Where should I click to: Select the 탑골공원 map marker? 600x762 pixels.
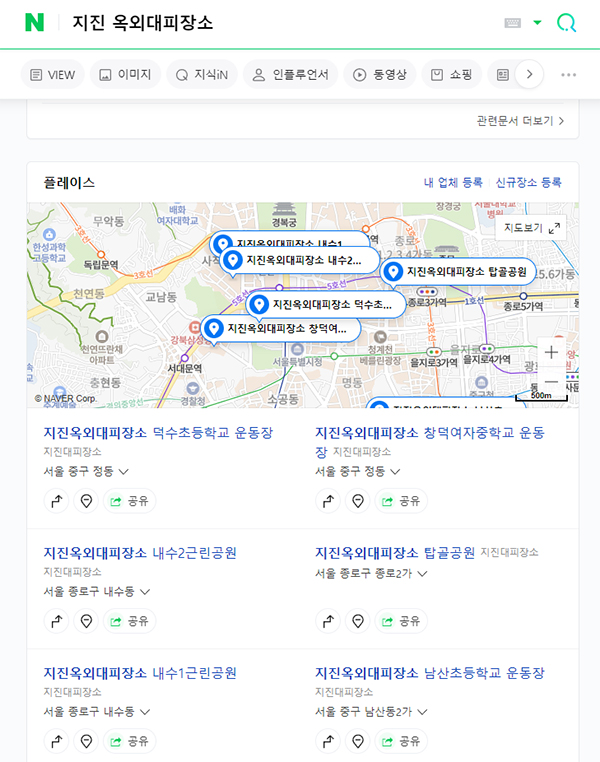click(457, 272)
